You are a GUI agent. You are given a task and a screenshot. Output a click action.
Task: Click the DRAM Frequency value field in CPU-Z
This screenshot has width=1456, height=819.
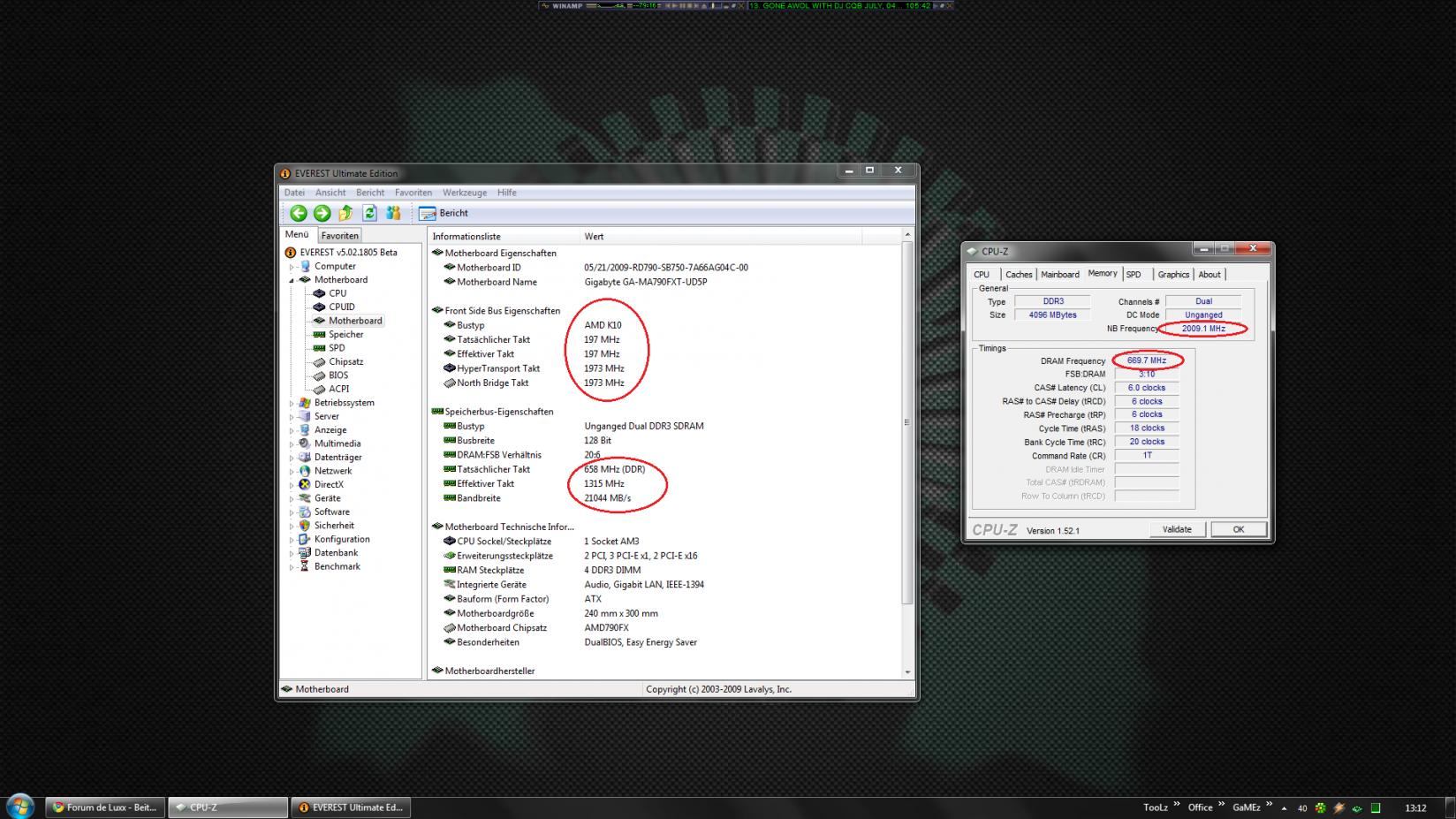[x=1147, y=360]
